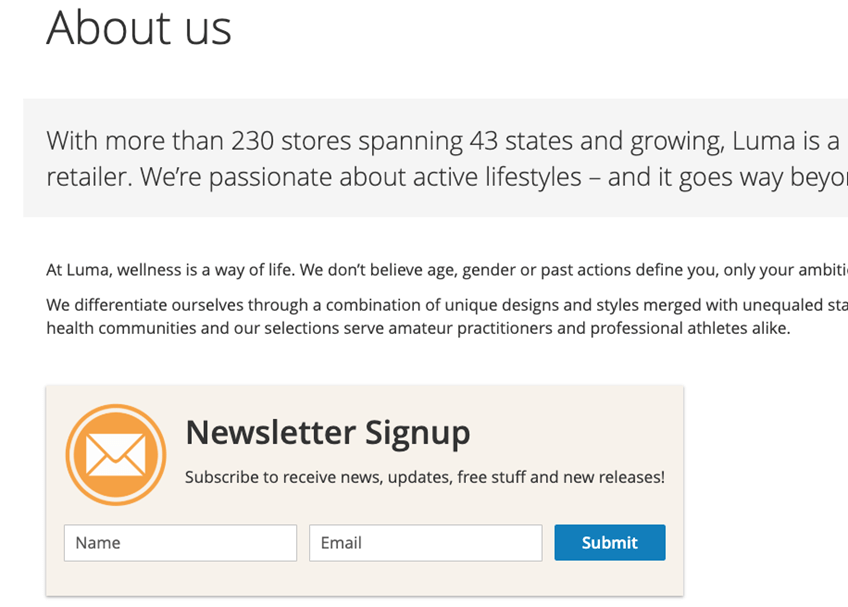Click the "Subscribe to receive news" subtitle
The height and width of the screenshot is (607, 848).
424,477
